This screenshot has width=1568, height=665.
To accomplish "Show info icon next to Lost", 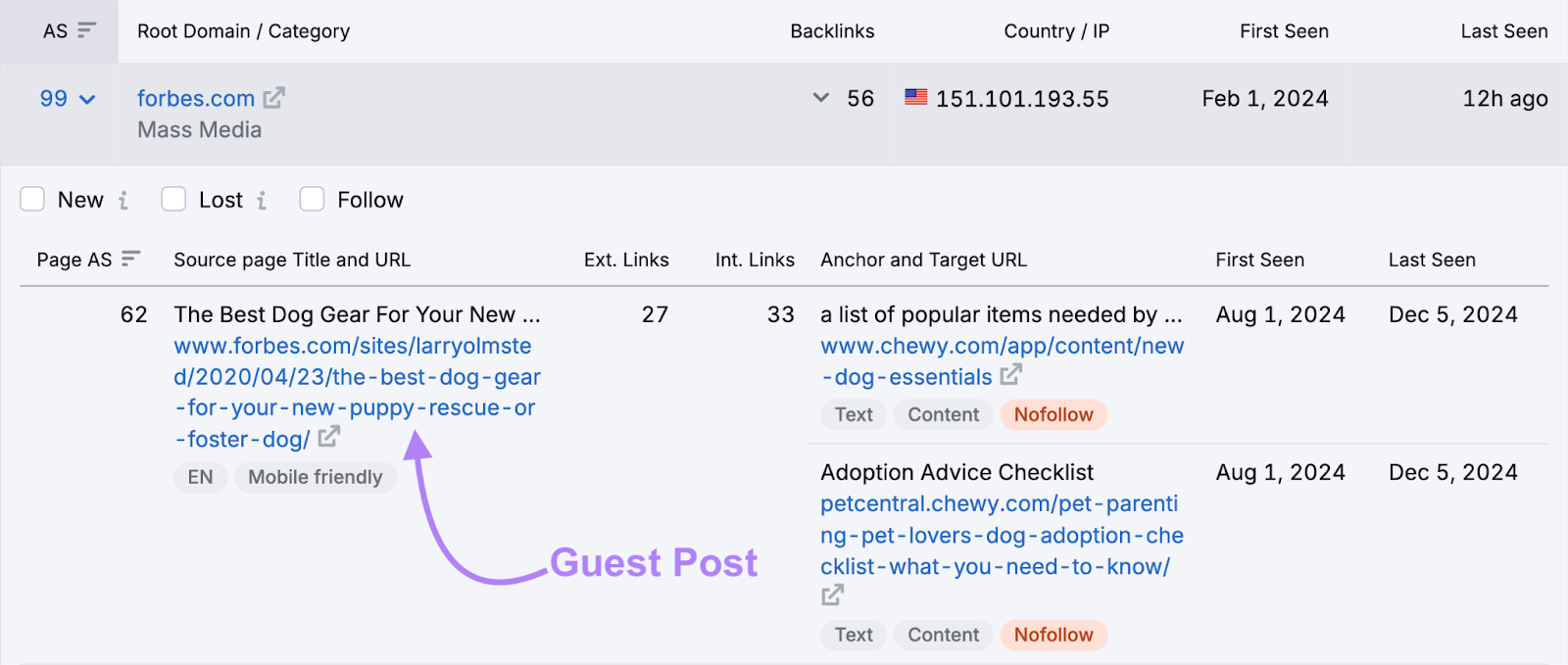I will point(262,201).
